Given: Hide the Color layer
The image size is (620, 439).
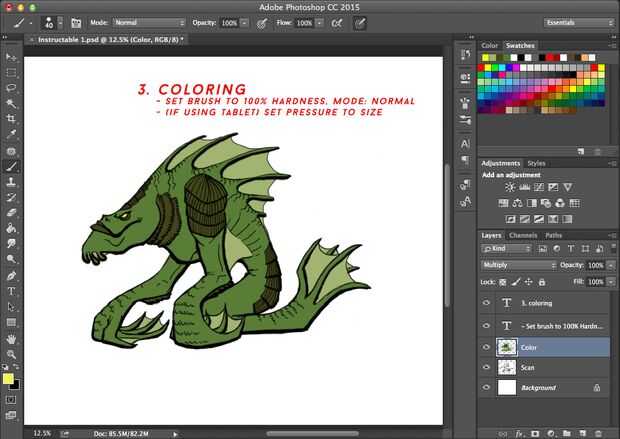Looking at the screenshot, I should pyautogui.click(x=487, y=347).
